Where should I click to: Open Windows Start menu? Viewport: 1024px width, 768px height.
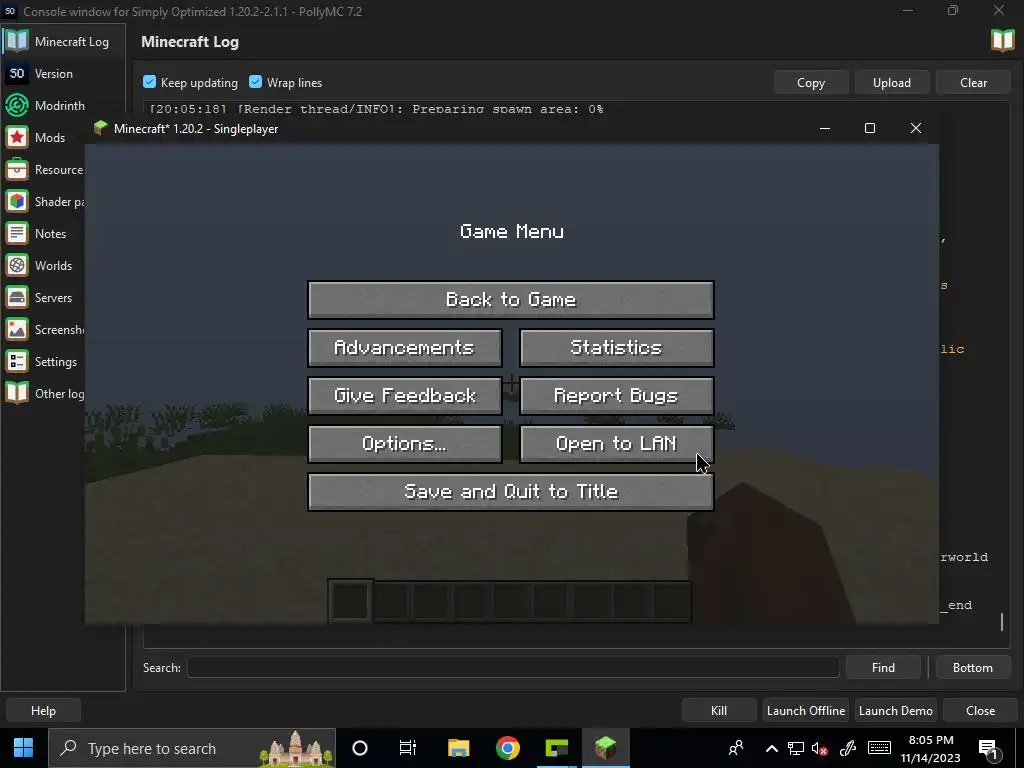coord(24,748)
